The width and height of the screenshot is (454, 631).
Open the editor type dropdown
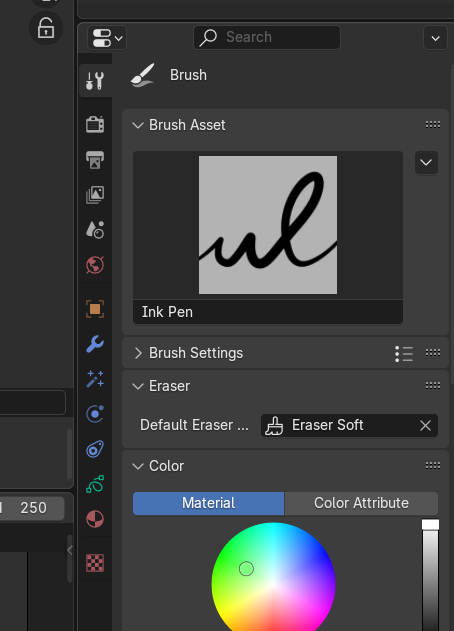(107, 38)
